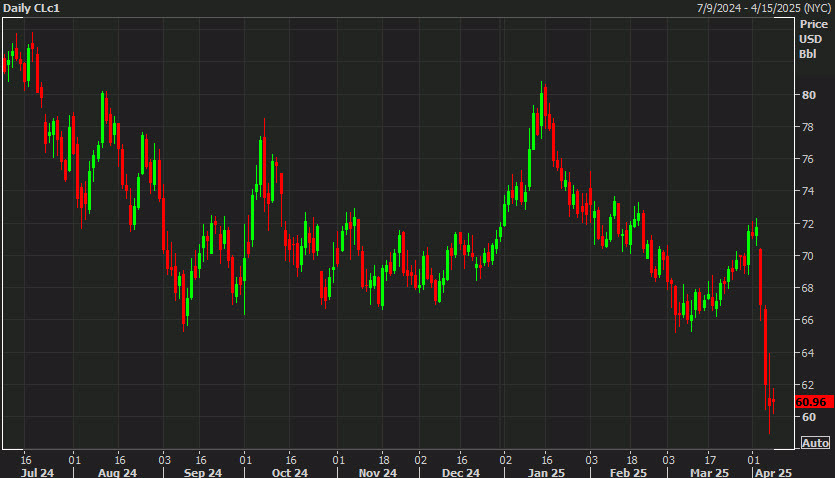Screen dimensions: 835x478
Task: Click the 70 price axis label
Action: [807, 256]
